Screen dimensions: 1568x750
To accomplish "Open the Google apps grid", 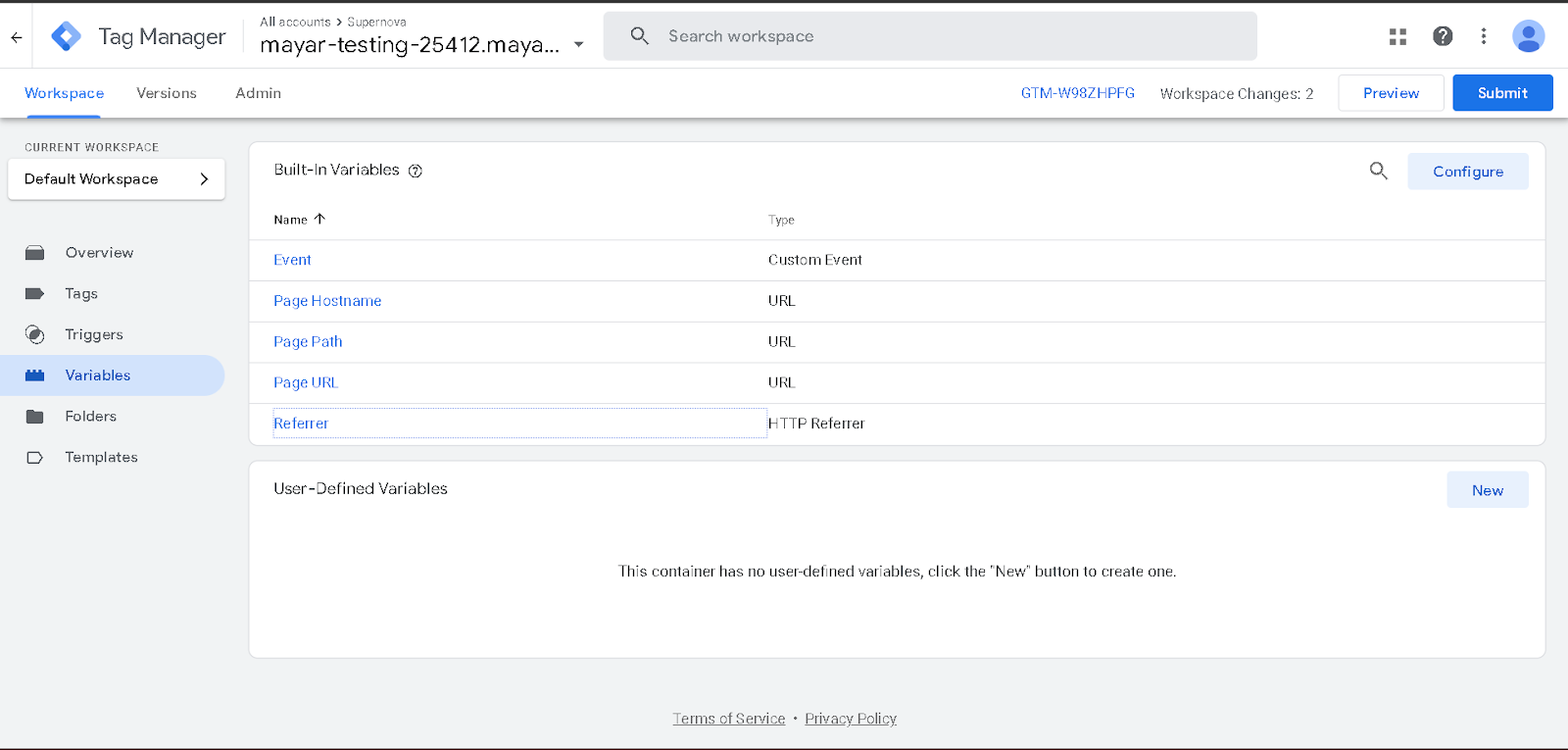I will pyautogui.click(x=1398, y=36).
